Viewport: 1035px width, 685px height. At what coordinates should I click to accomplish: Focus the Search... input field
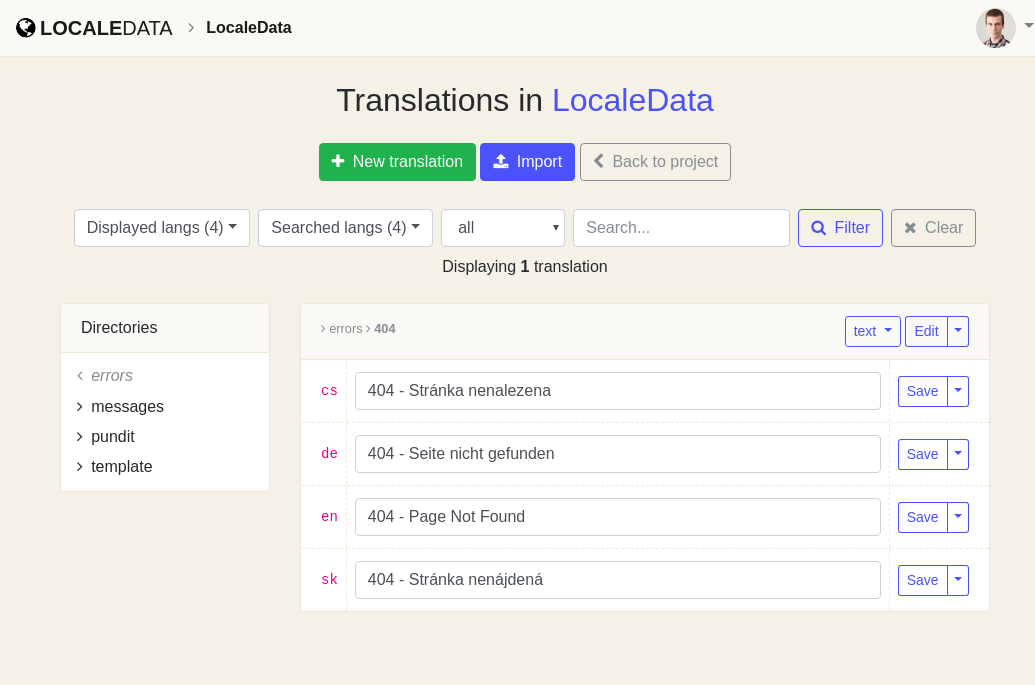[681, 228]
